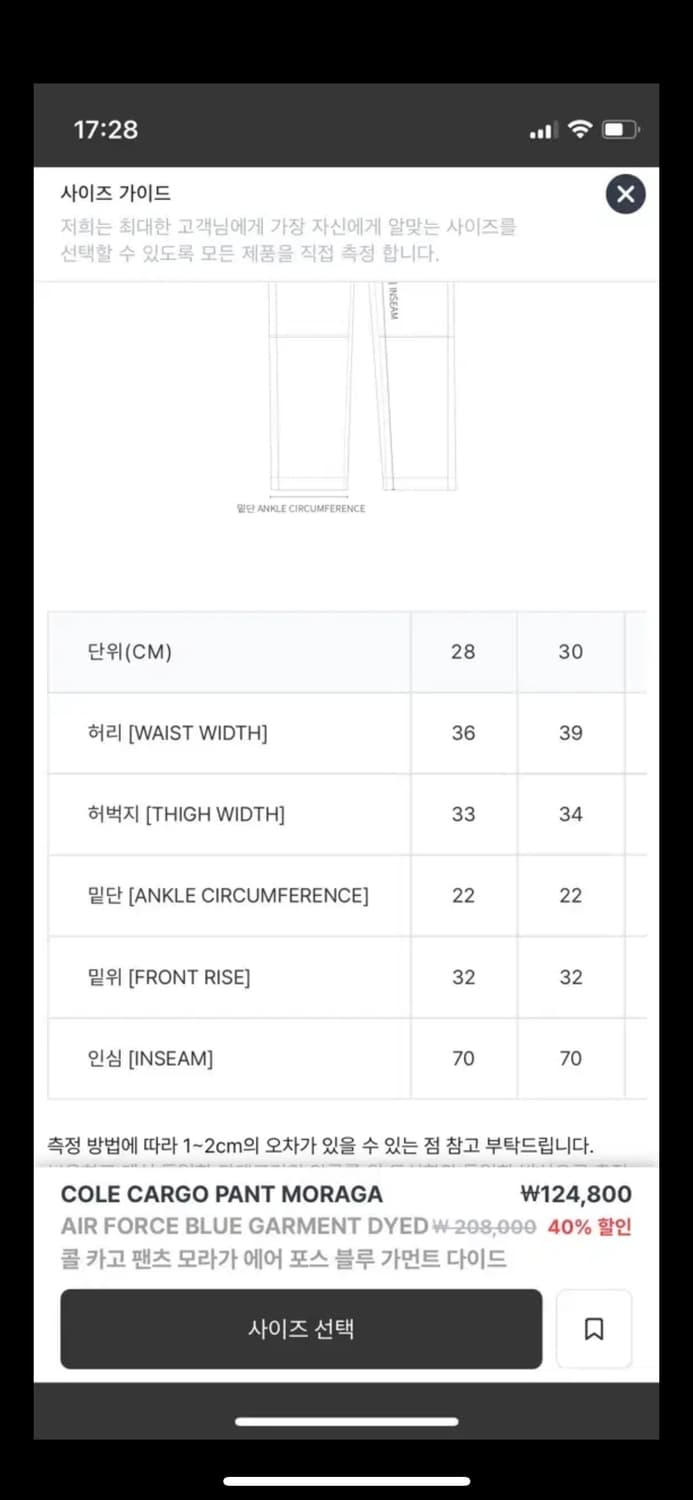Viewport: 693px width, 1500px height.
Task: Tap the 허벅지 [THIGH WIDTH] row label
Action: [186, 815]
